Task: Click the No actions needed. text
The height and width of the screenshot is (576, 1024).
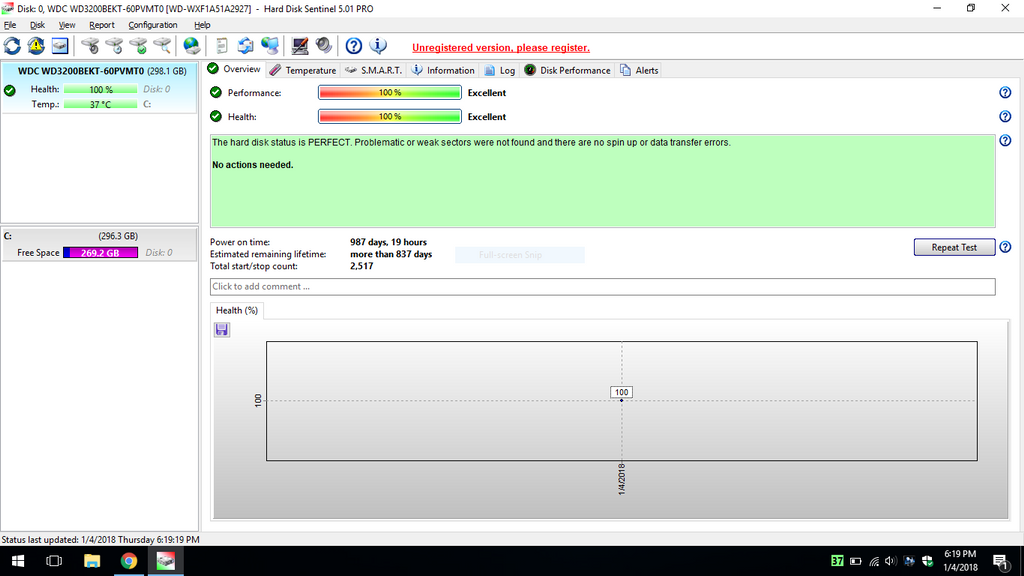Action: point(253,165)
